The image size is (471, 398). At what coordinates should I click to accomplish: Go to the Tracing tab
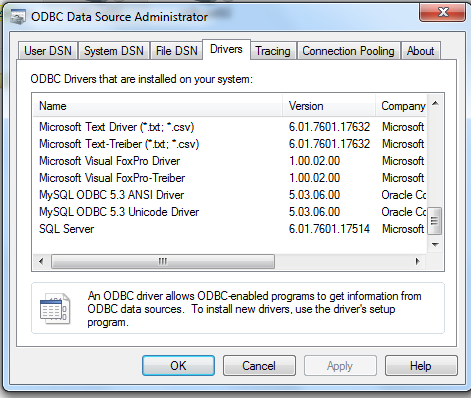pyautogui.click(x=273, y=51)
